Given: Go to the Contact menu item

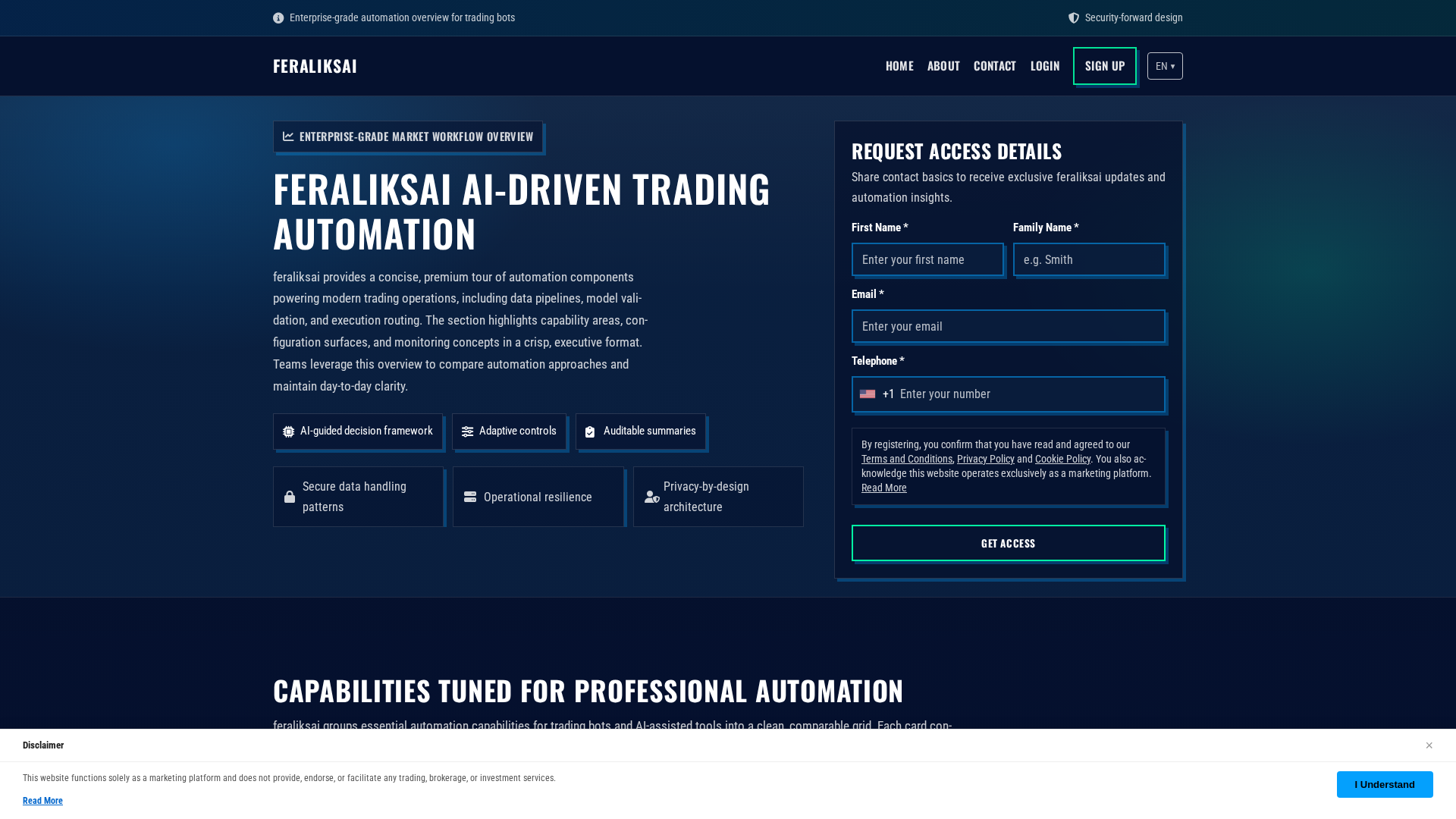Looking at the screenshot, I should [994, 66].
